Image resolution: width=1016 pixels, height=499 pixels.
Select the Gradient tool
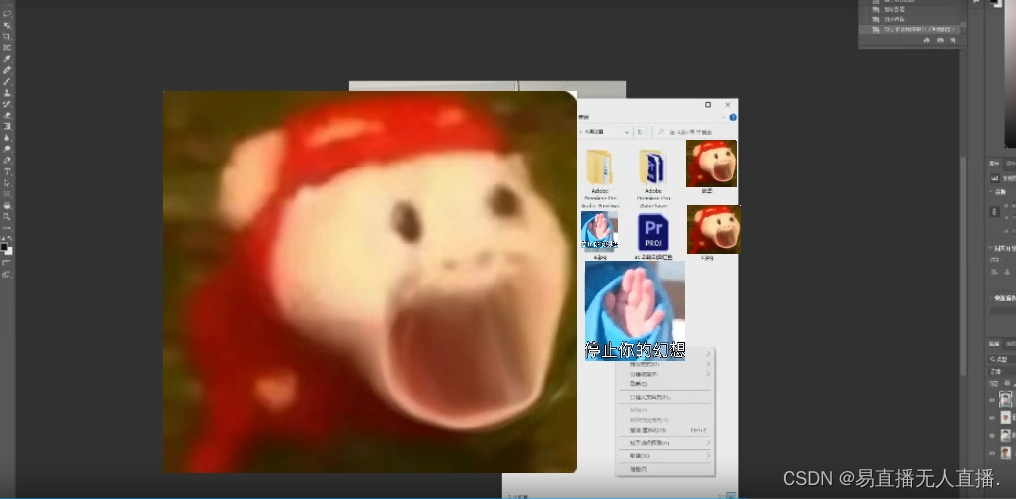7,126
